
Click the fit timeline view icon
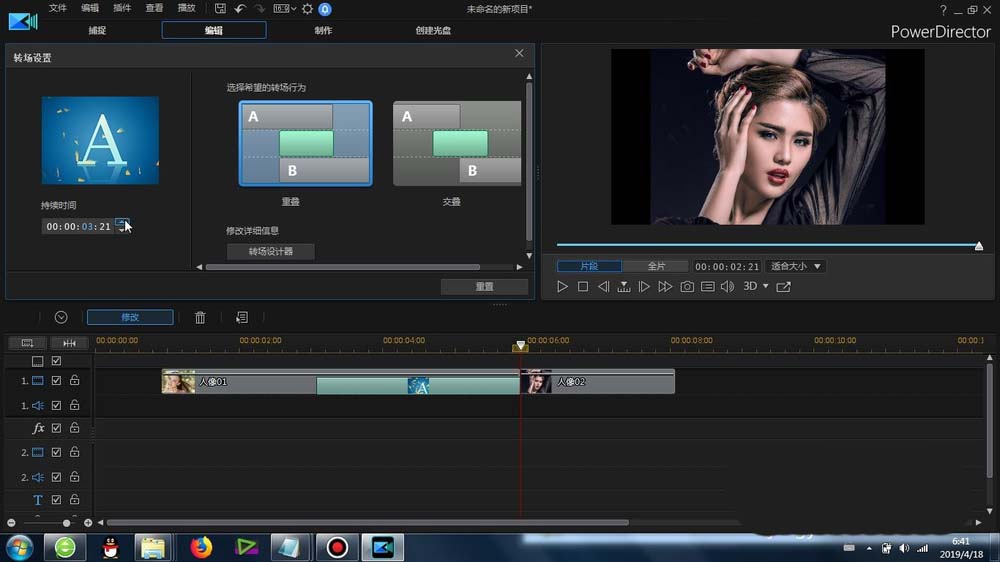(x=27, y=343)
